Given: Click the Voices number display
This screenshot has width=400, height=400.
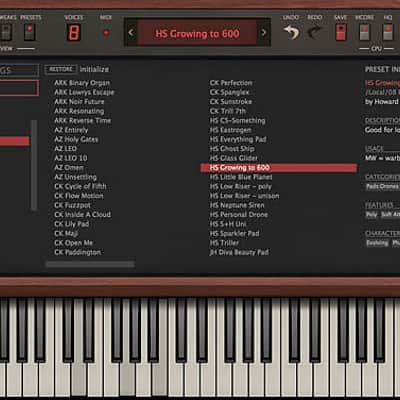Looking at the screenshot, I should point(73,33).
